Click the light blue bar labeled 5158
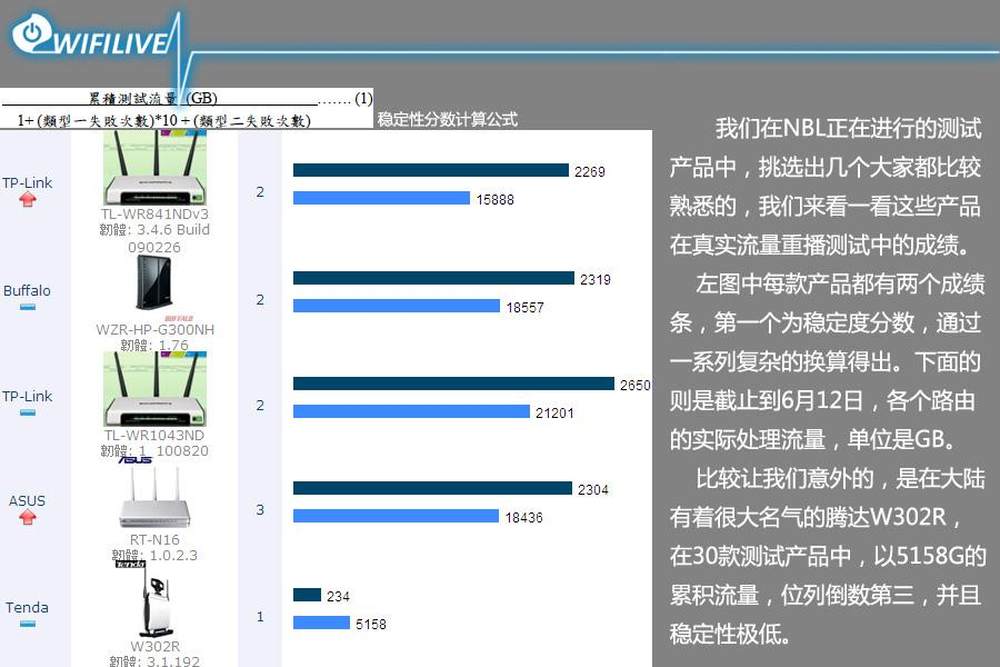Image resolution: width=1000 pixels, height=667 pixels. tap(321, 622)
